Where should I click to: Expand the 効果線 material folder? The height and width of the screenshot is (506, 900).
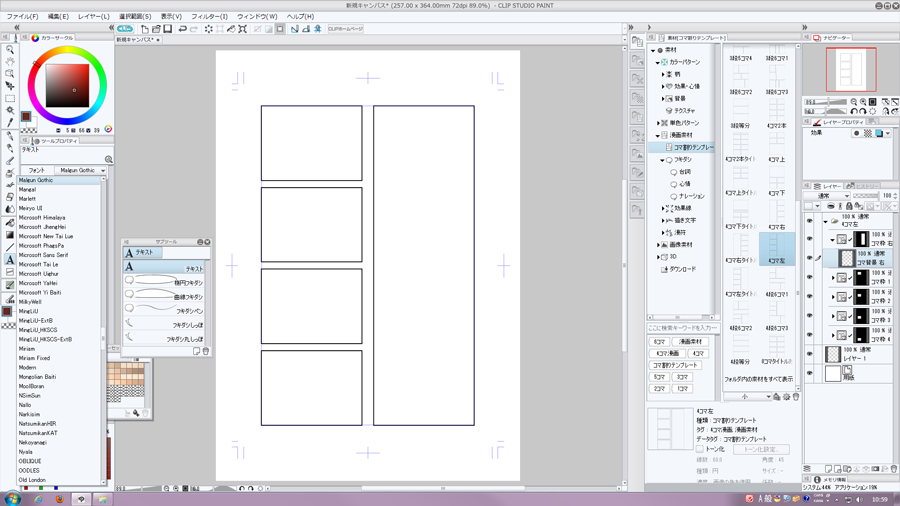point(662,208)
